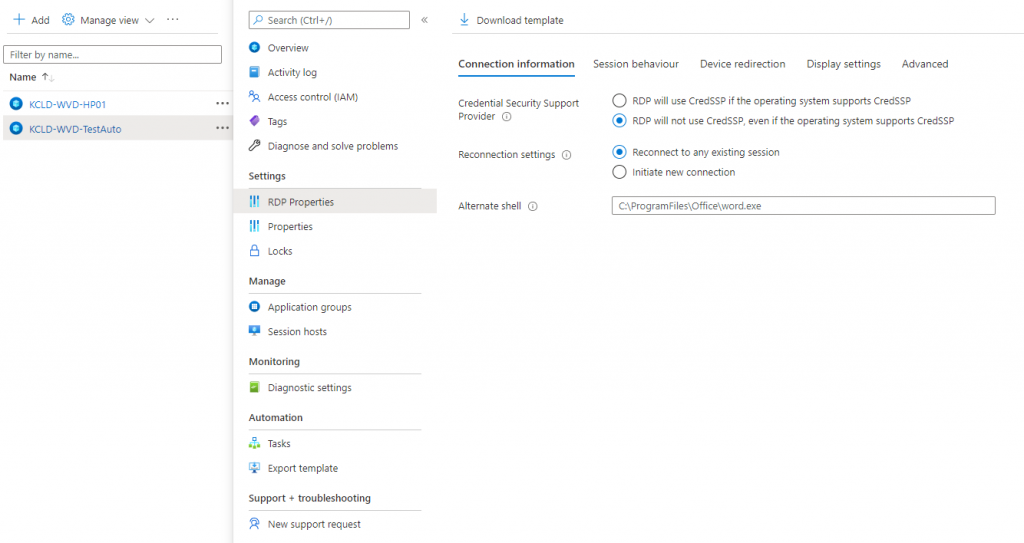This screenshot has height=543, width=1024.
Task: Click the KCLD-WVD-TestAuto host pool icon
Action: point(16,128)
